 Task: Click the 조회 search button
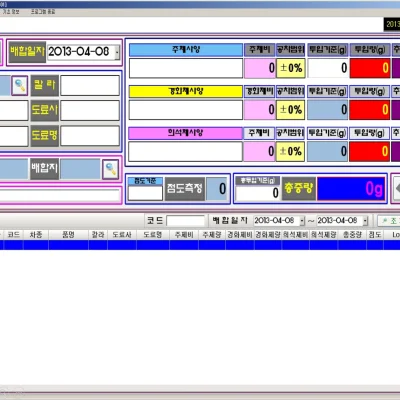[x=389, y=221]
